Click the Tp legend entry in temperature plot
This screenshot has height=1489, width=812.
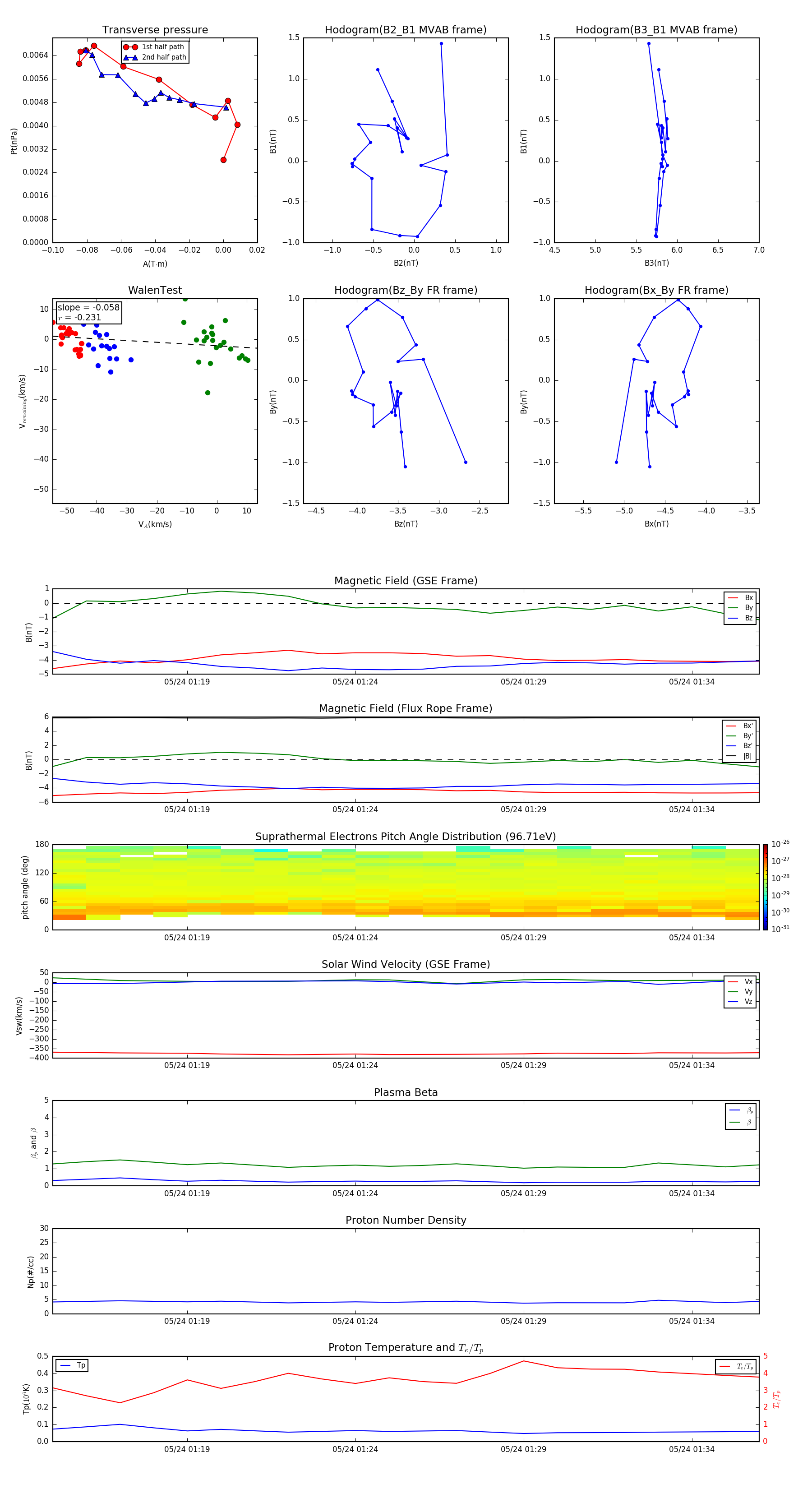coord(72,1366)
